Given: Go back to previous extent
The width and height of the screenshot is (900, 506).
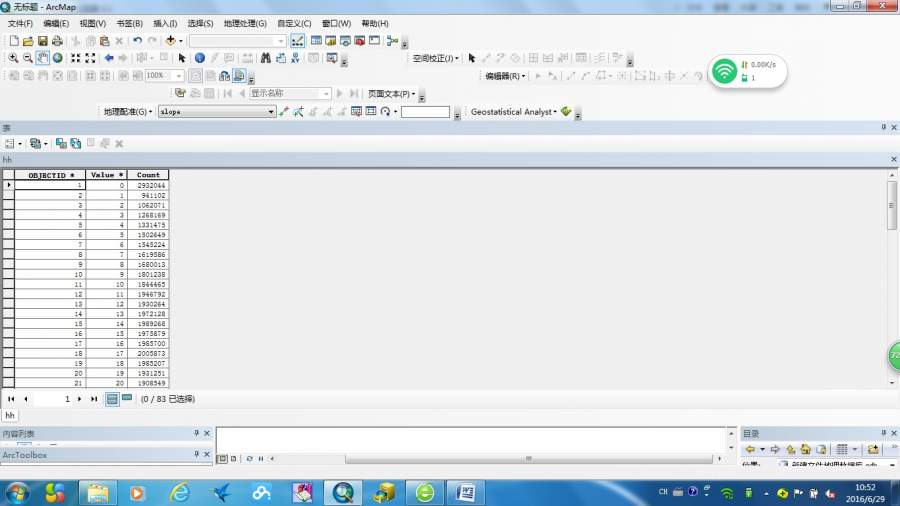Looking at the screenshot, I should 109,58.
